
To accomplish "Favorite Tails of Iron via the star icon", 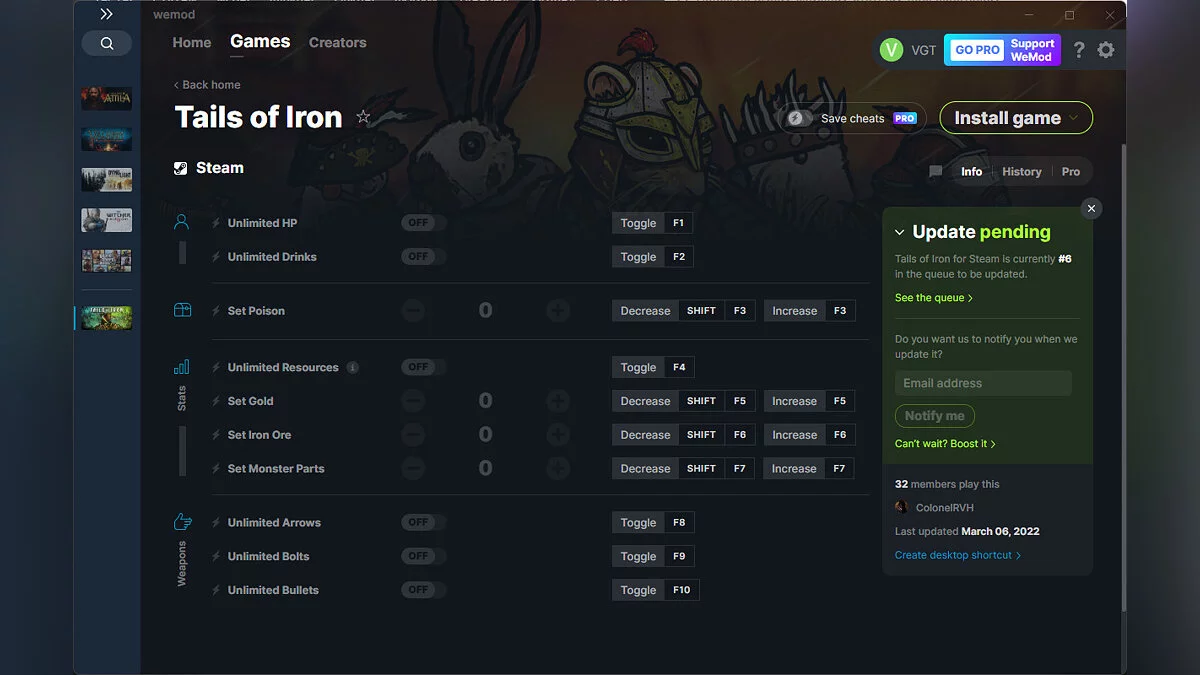I will [x=364, y=117].
